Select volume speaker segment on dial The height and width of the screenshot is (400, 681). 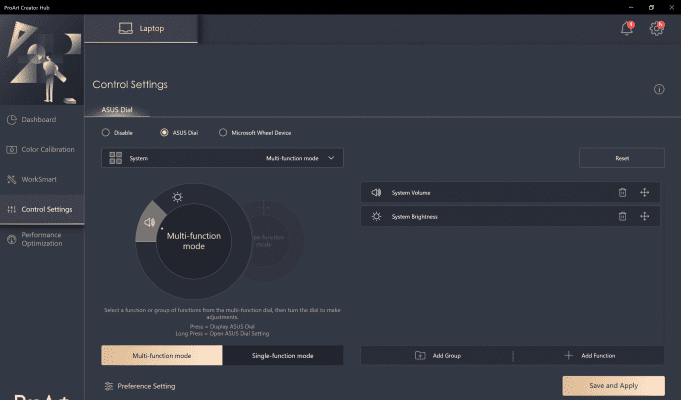click(x=149, y=222)
